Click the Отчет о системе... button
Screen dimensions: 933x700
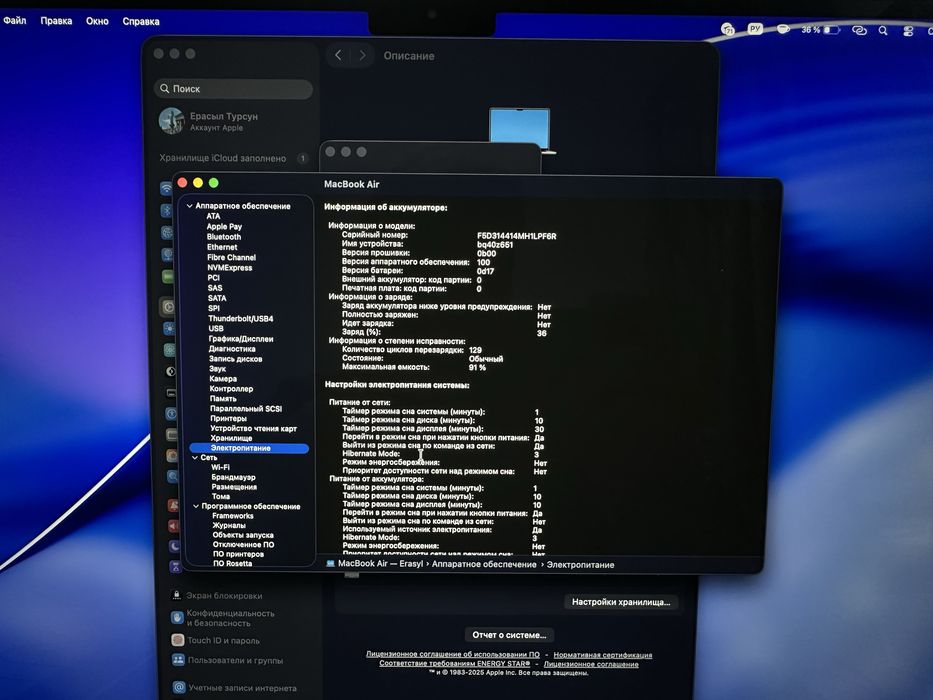(x=509, y=635)
